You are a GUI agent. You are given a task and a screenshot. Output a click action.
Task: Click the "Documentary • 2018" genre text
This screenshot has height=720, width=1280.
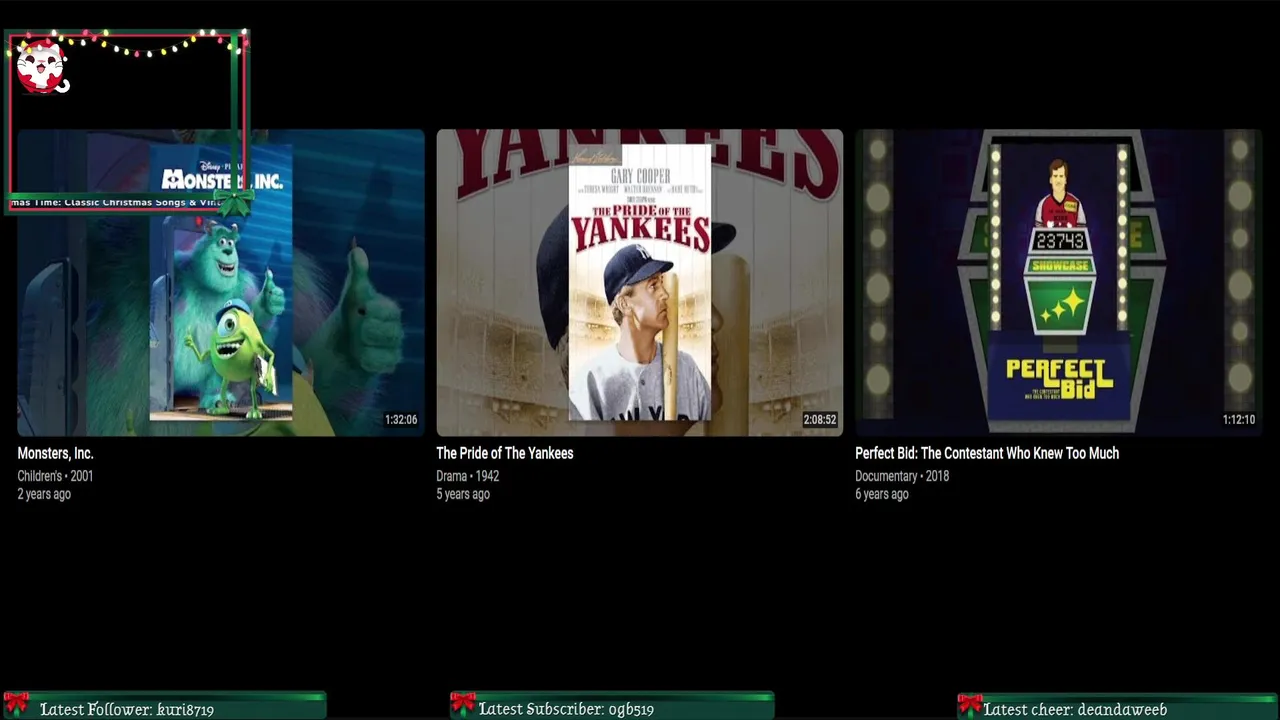click(902, 476)
